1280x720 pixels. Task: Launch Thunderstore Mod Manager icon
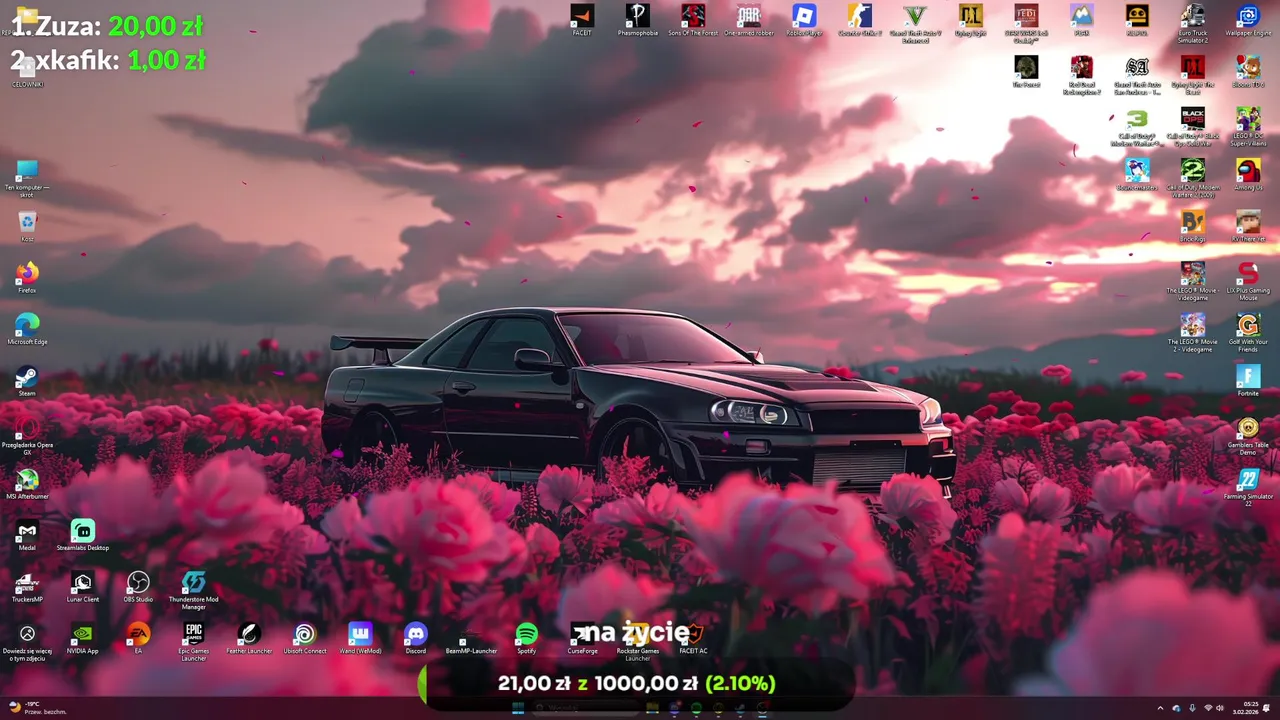point(194,592)
